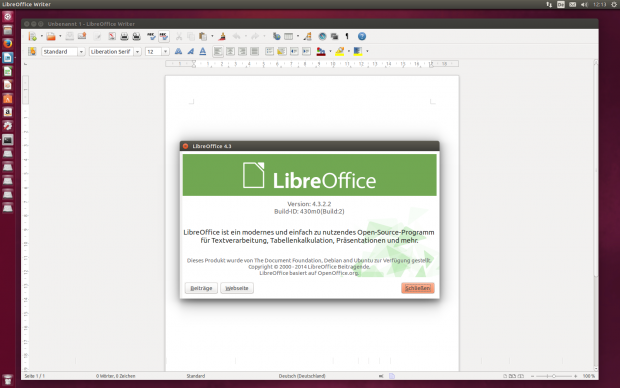Viewport: 620px width, 388px height.
Task: Click the Undo arrow
Action: (236, 36)
